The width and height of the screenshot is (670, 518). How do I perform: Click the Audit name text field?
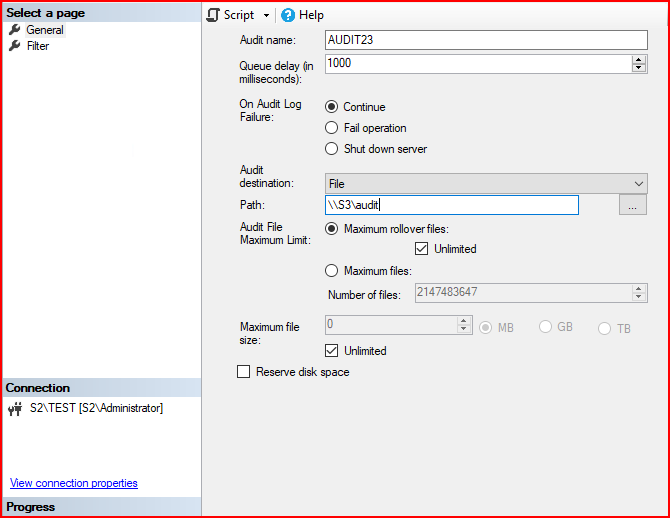[x=486, y=40]
